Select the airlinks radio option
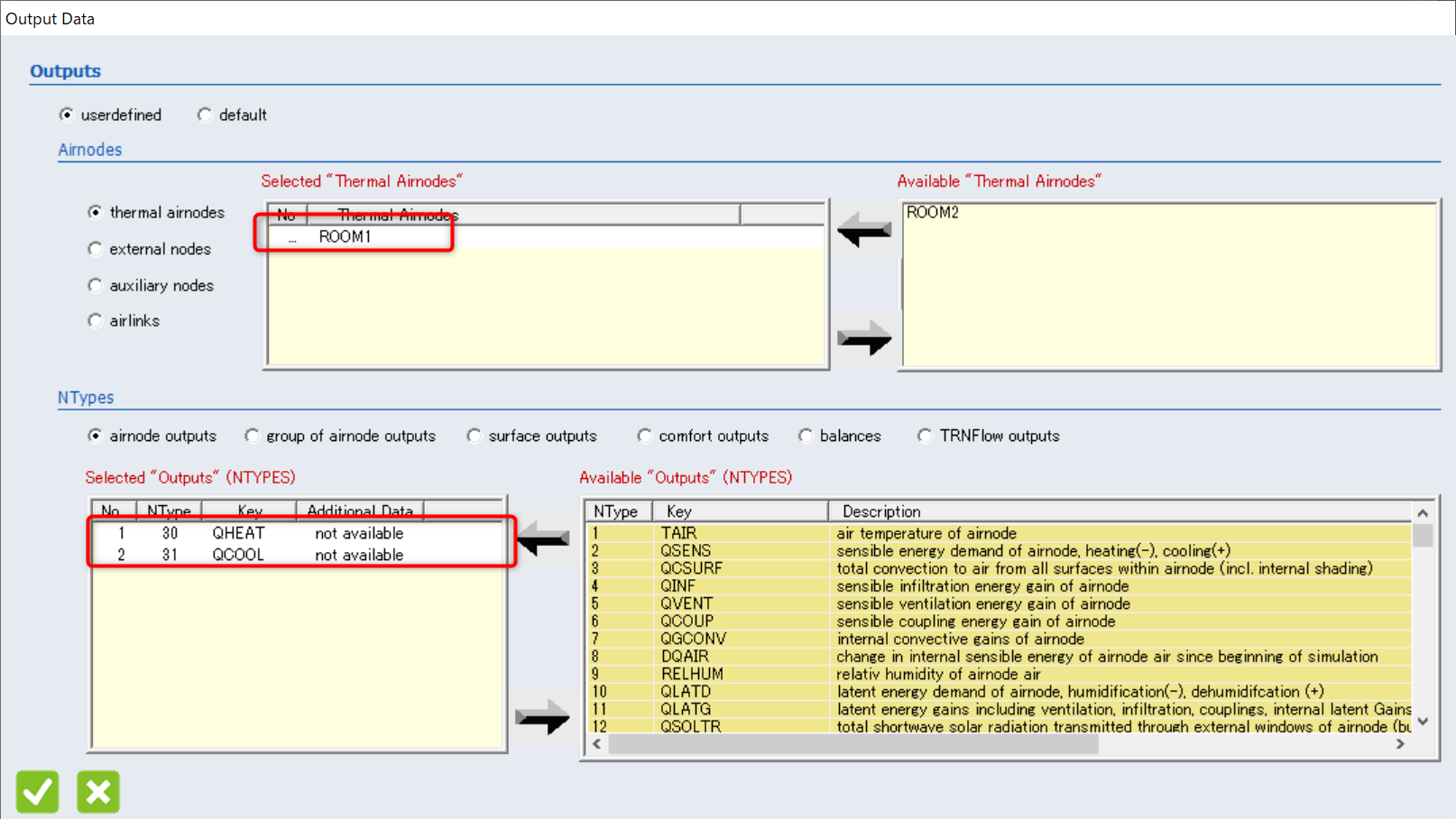 96,321
